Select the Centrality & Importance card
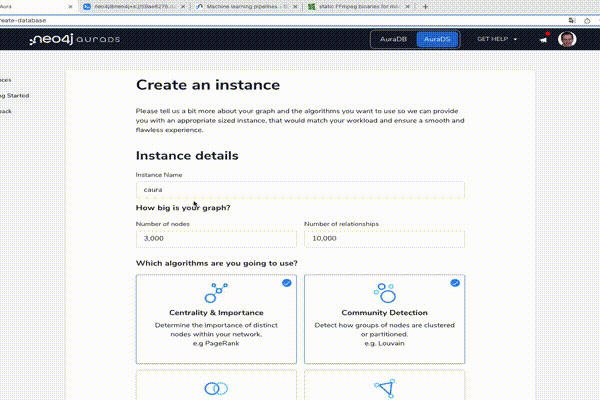600x400 pixels. tap(216, 319)
